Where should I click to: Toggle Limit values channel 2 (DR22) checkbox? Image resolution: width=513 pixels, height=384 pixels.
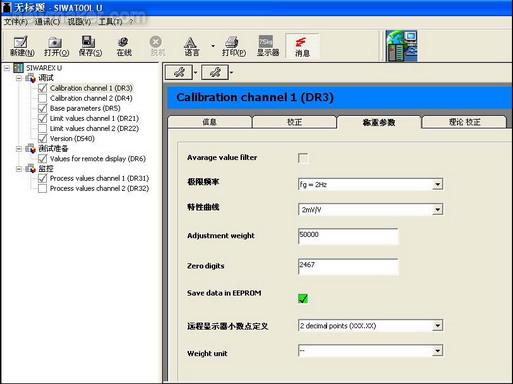tap(43, 128)
